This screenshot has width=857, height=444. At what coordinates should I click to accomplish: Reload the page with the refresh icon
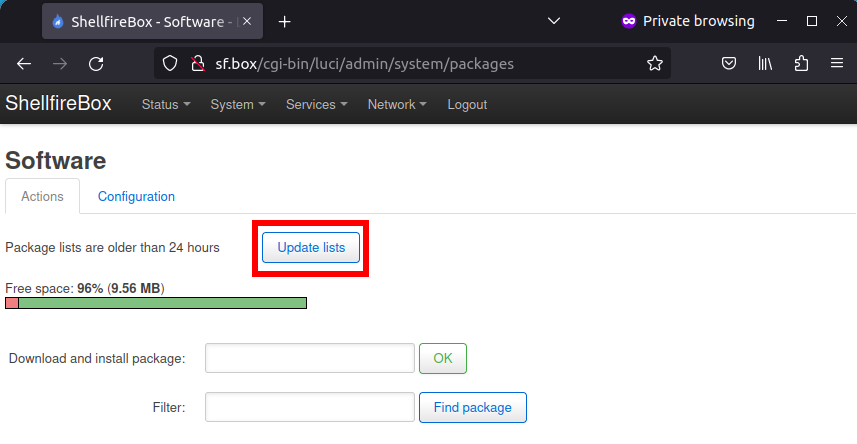96,64
